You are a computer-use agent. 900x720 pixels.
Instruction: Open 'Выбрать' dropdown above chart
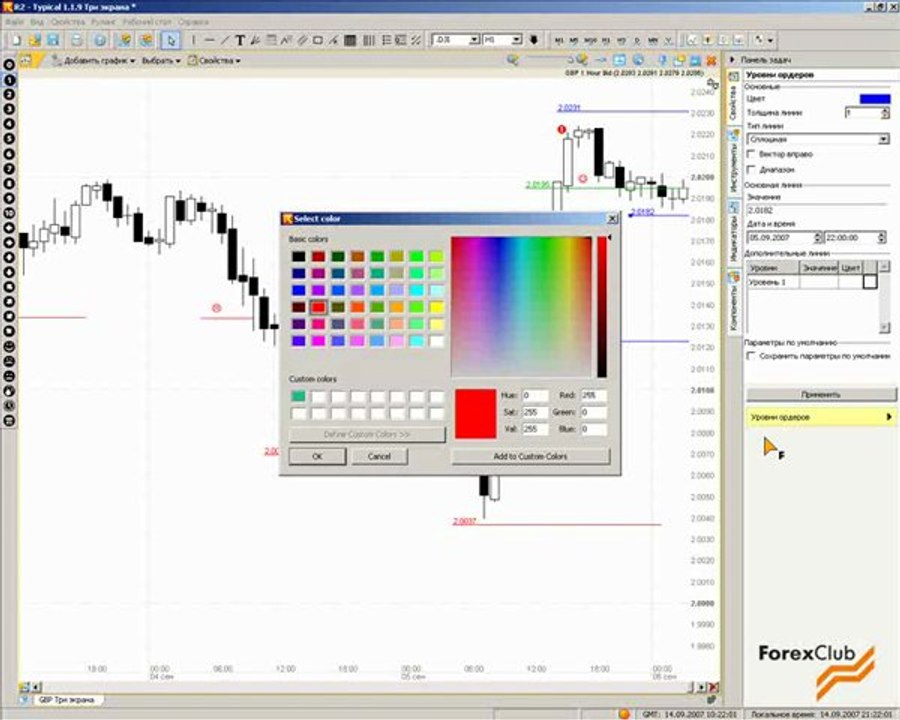[161, 60]
